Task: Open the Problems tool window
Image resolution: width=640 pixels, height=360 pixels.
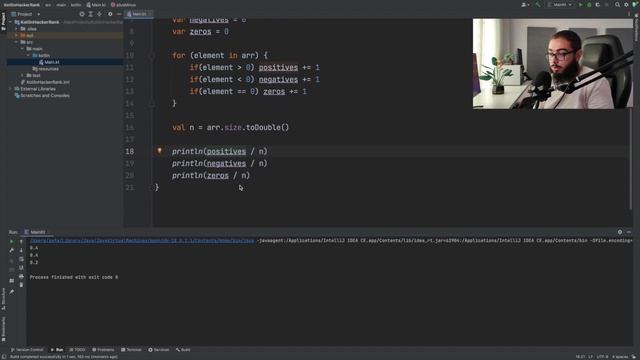Action: click(103, 350)
